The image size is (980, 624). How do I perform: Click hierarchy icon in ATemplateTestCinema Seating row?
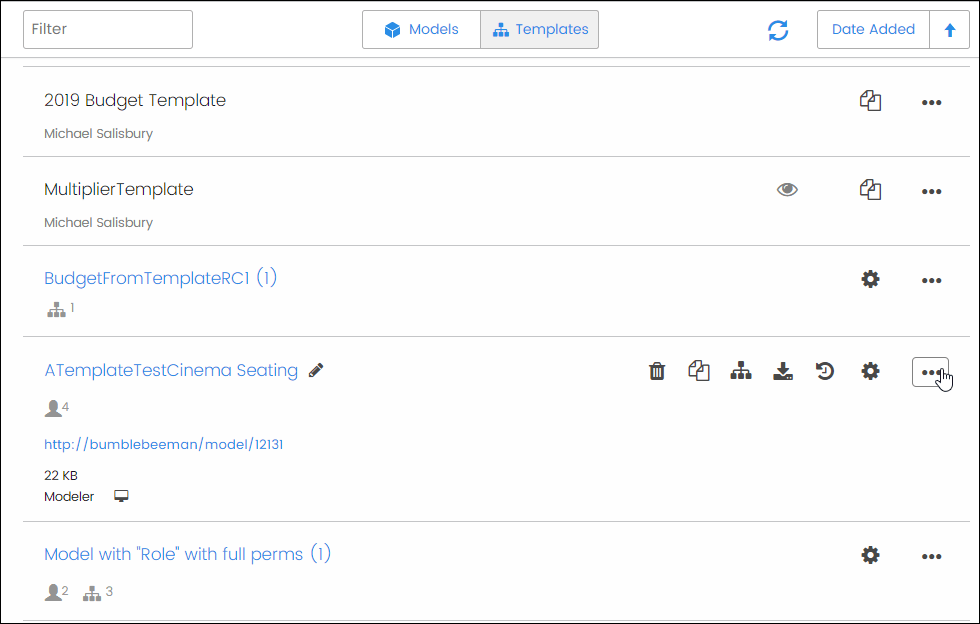click(741, 372)
